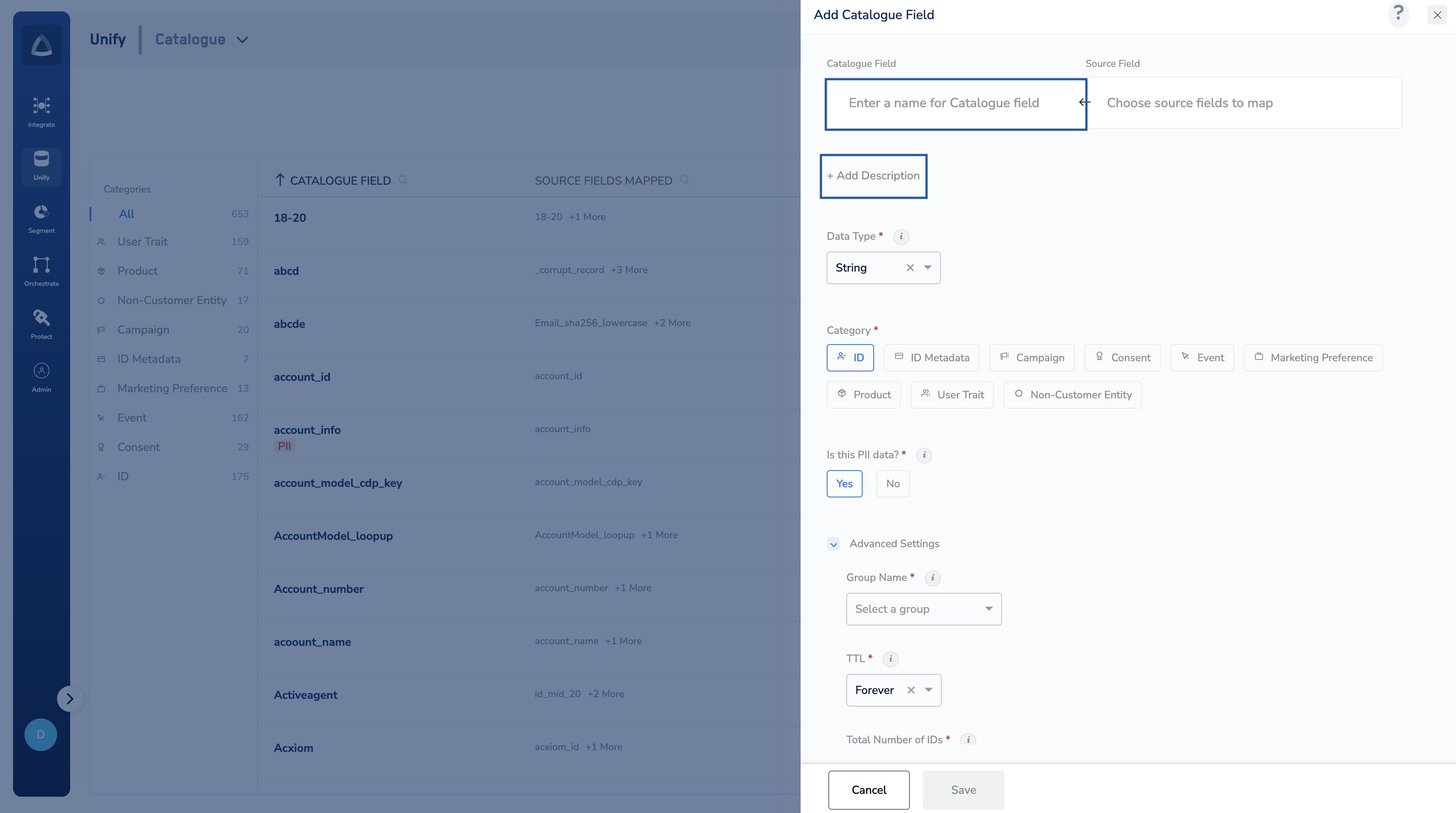
Task: Select No for PII data
Action: pos(892,484)
